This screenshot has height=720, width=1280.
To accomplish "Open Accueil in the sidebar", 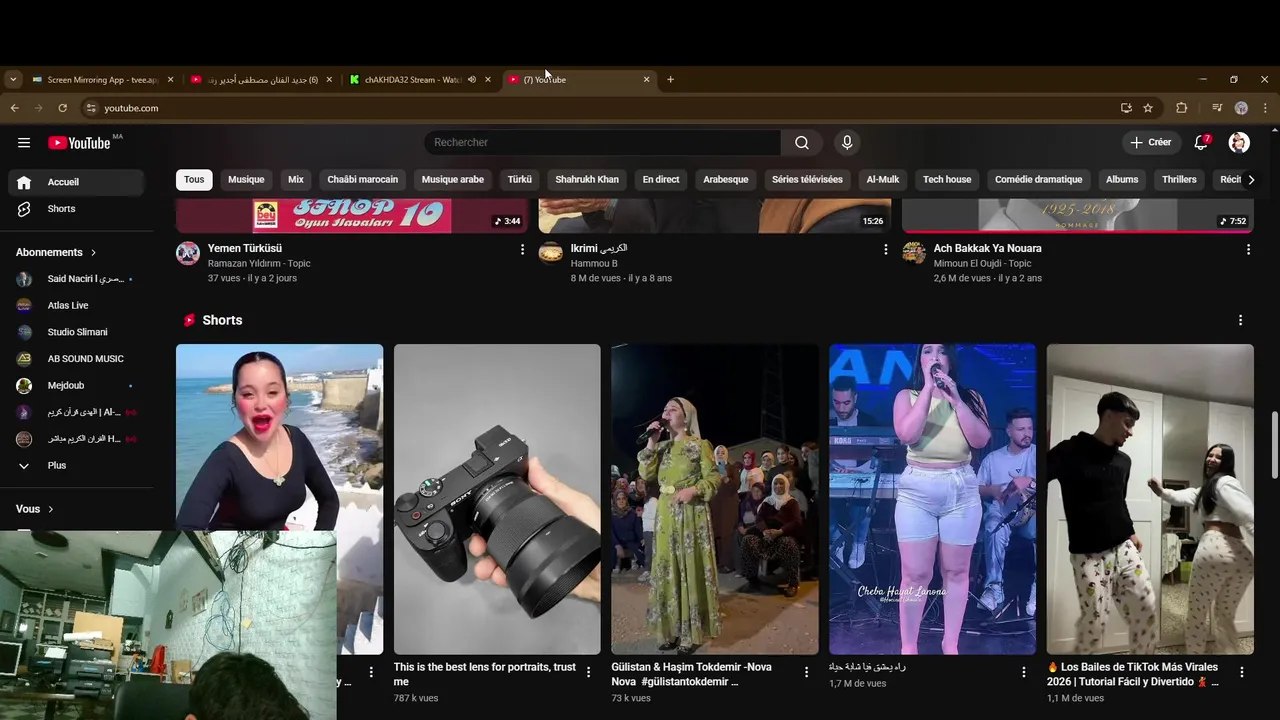I will 76,182.
